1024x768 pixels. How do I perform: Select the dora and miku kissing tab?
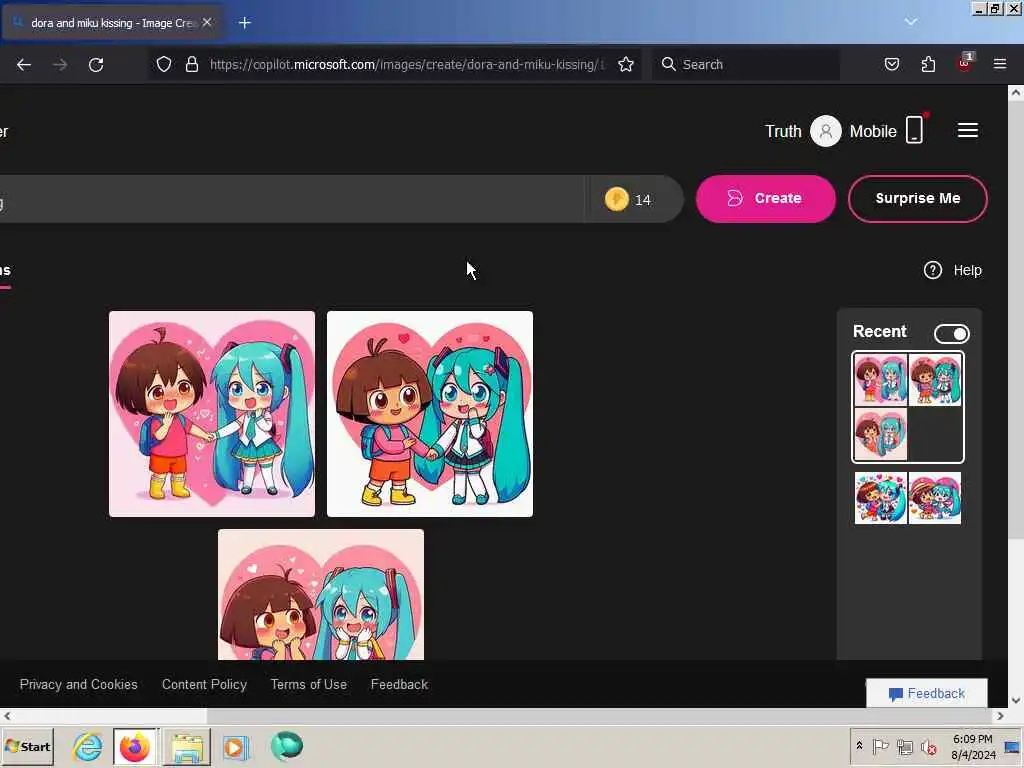tap(112, 23)
